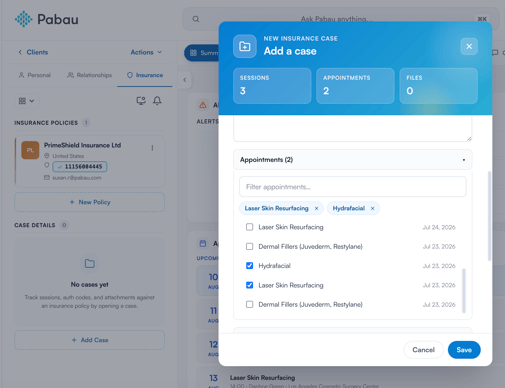The image size is (505, 388).
Task: Click the Cancel button
Action: [423, 350]
